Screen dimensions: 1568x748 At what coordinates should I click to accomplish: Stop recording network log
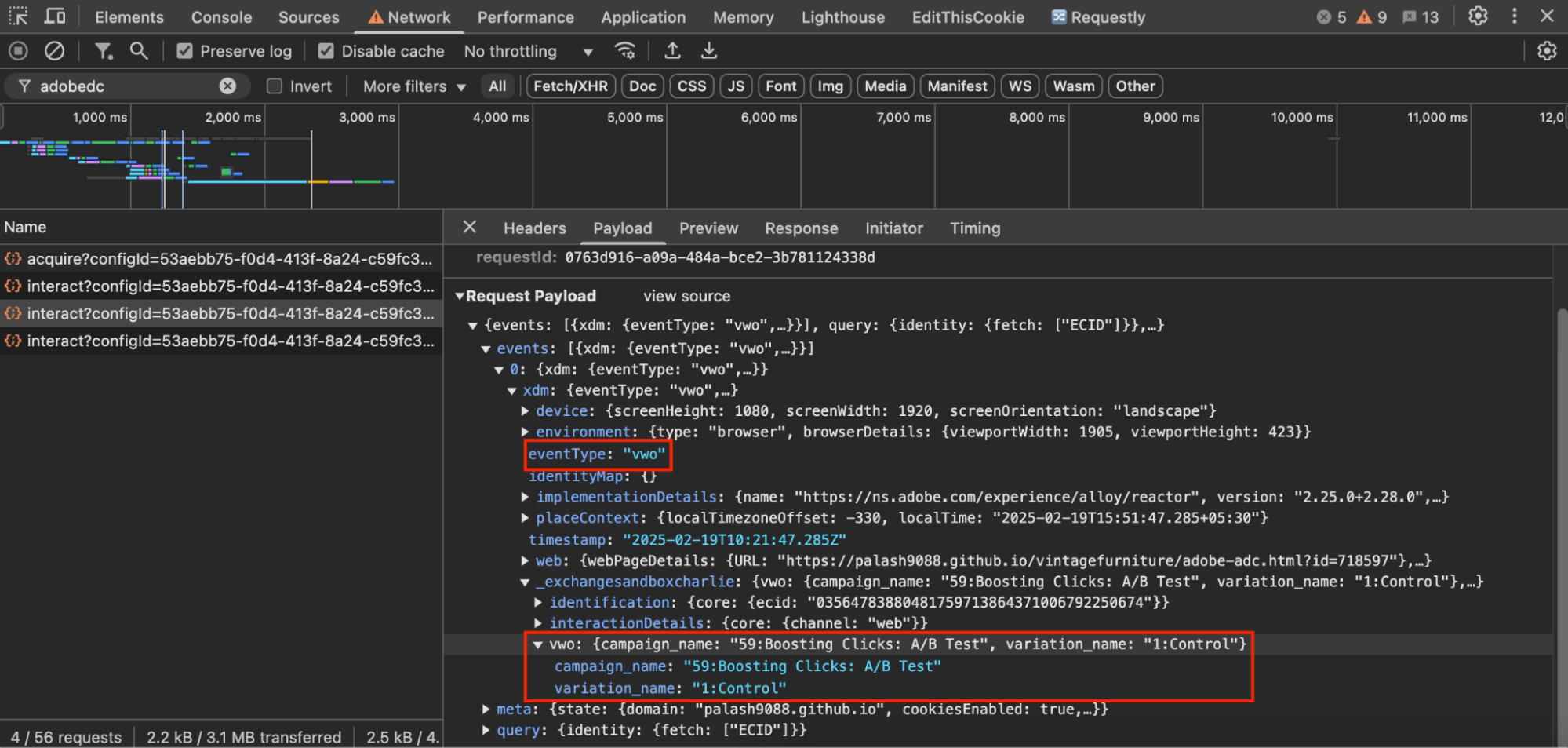(x=18, y=51)
